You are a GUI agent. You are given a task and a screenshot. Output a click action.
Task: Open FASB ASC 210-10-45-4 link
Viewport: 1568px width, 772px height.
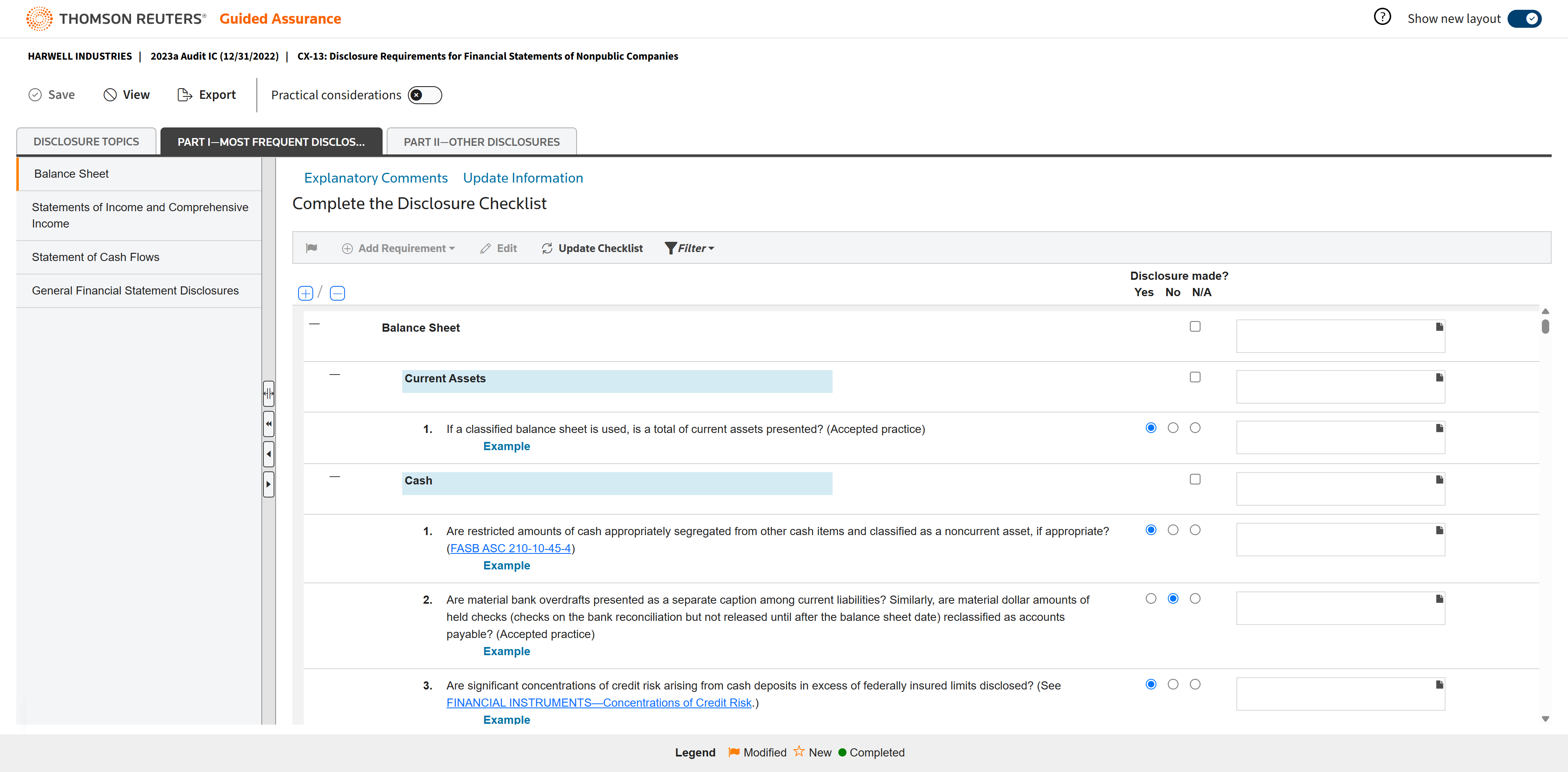click(510, 548)
